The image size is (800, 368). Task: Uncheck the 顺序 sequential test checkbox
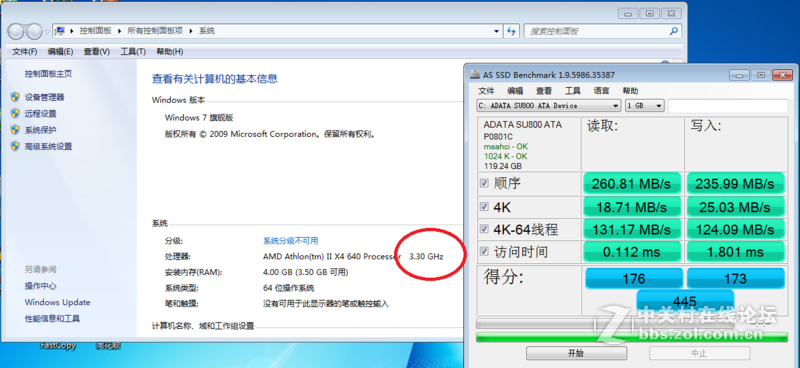pyautogui.click(x=484, y=183)
